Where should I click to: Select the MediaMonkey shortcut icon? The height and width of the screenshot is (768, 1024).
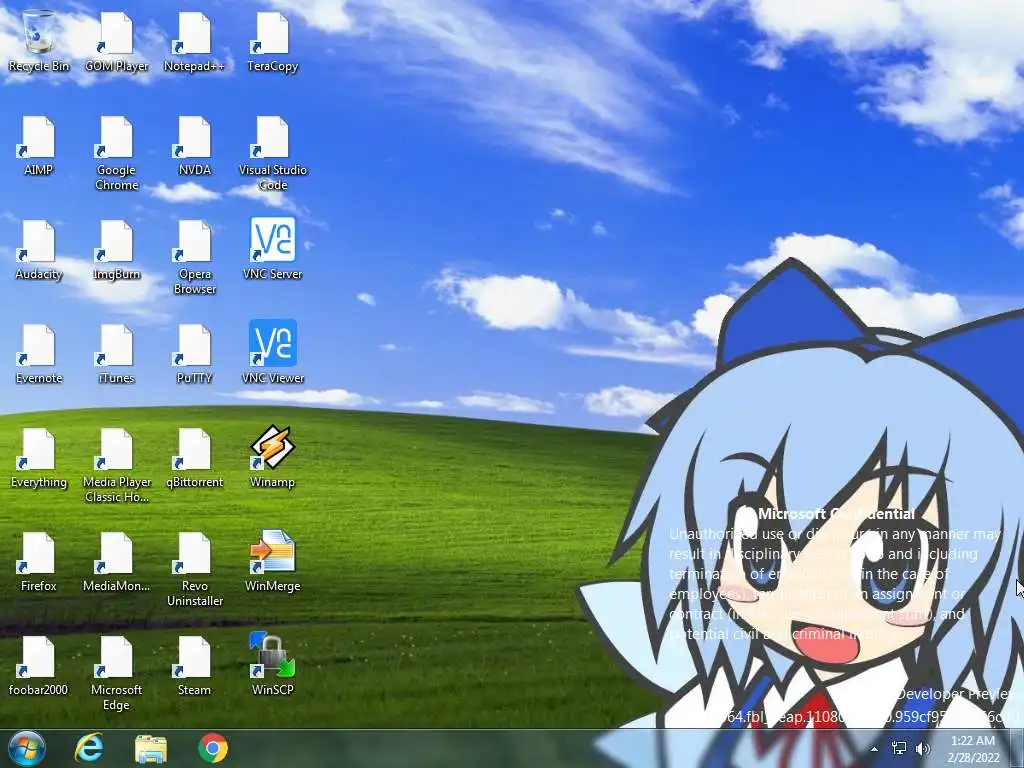point(116,561)
